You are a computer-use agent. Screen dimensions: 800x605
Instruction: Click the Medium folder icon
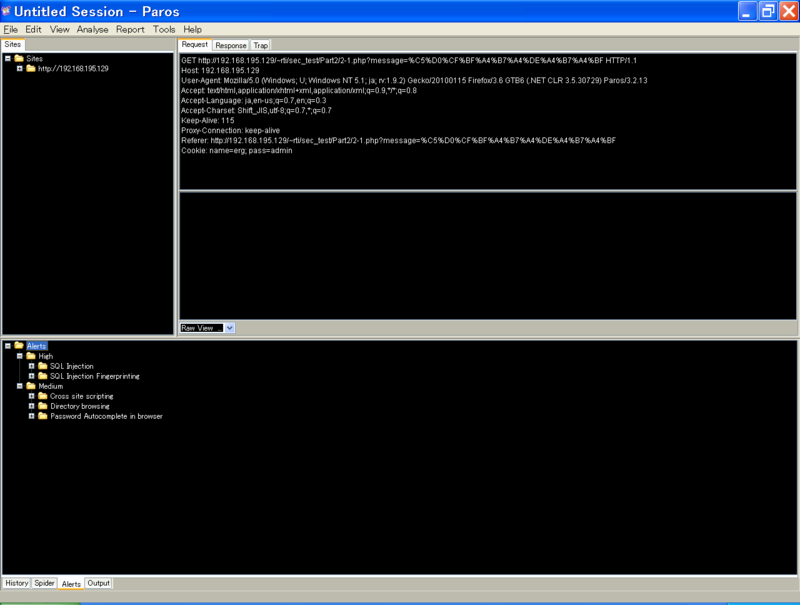(x=31, y=386)
